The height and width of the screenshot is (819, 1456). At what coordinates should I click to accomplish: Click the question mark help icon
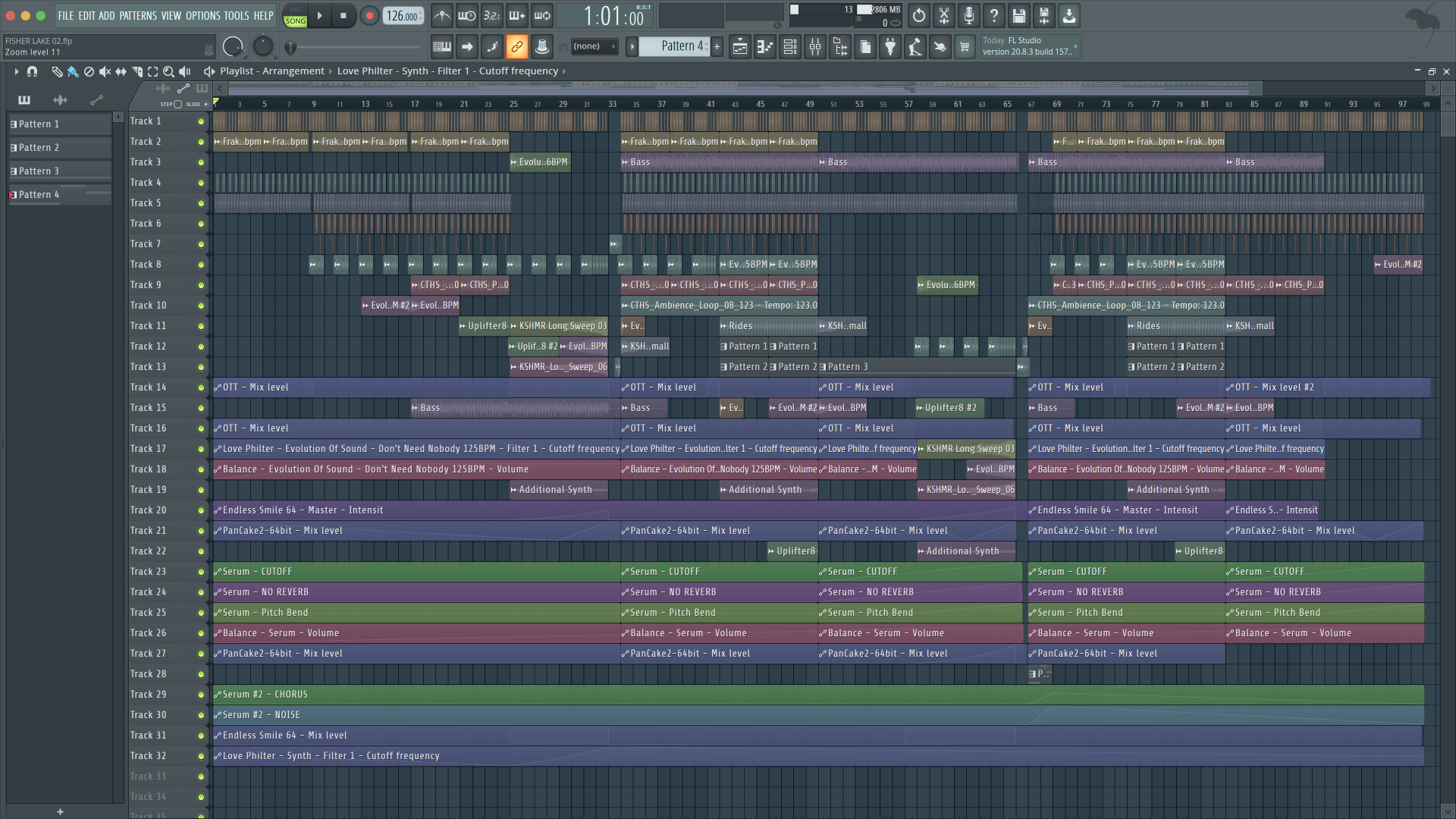tap(994, 15)
